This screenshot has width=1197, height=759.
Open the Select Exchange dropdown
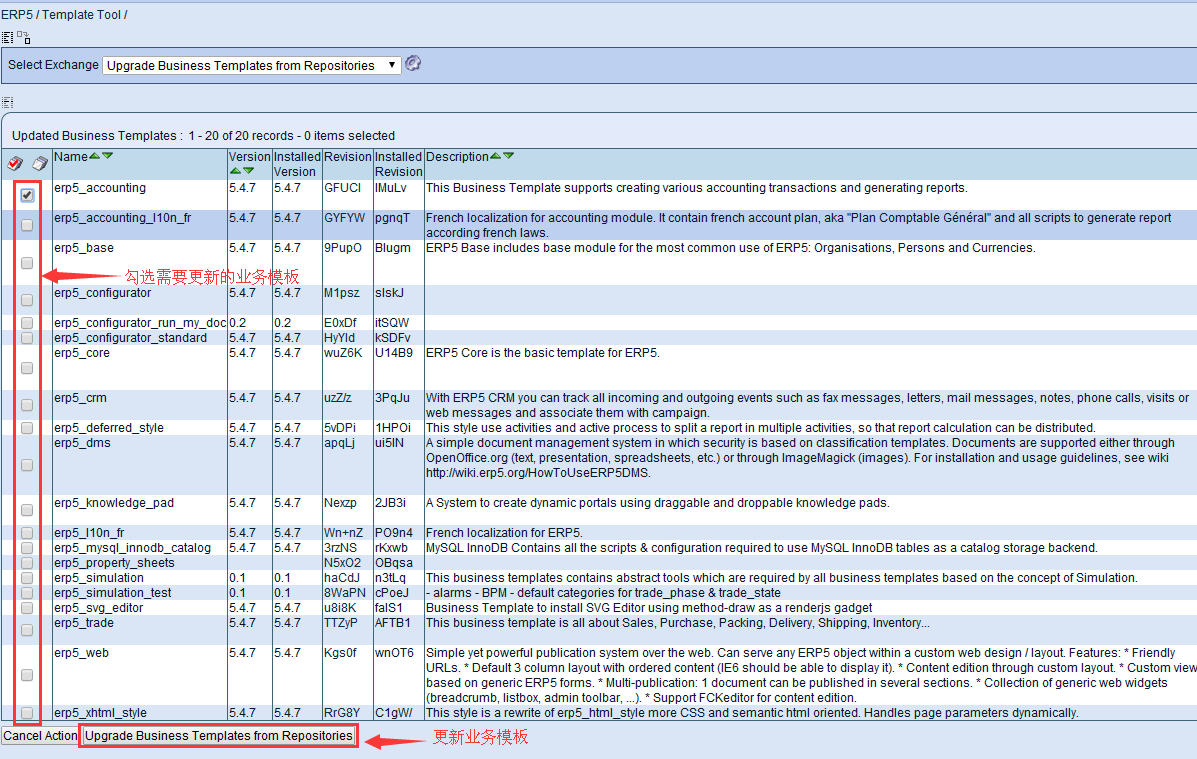coord(252,66)
